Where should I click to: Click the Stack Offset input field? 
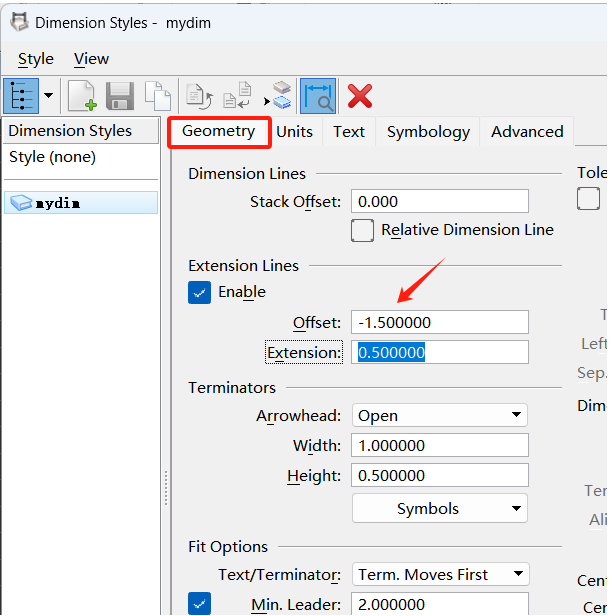point(440,202)
